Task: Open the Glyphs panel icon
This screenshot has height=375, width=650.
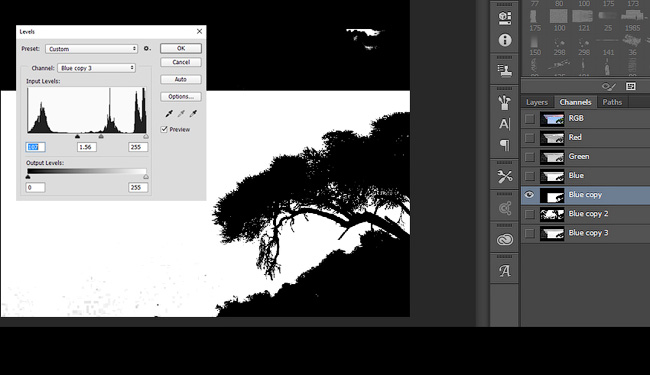Action: click(x=504, y=271)
